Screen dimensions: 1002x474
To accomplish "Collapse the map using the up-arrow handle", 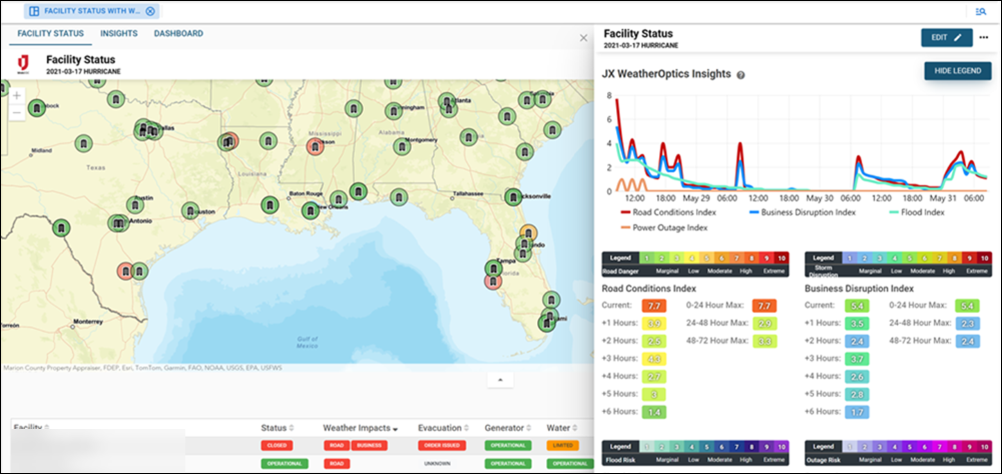I will pos(499,380).
